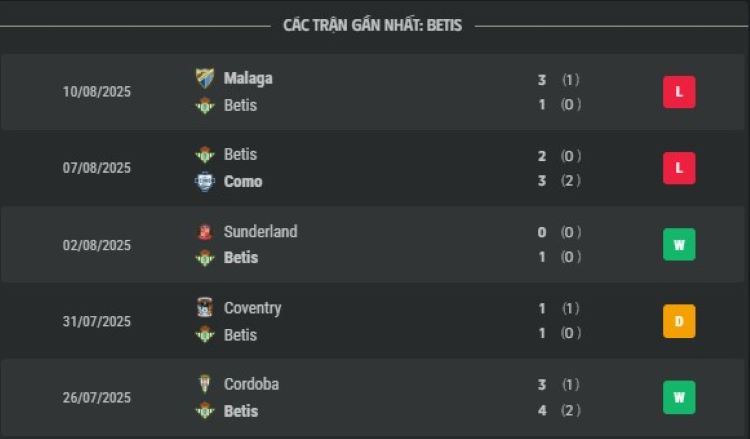Click the orange D badge for the Coventry match
This screenshot has width=750, height=439.
click(x=679, y=321)
